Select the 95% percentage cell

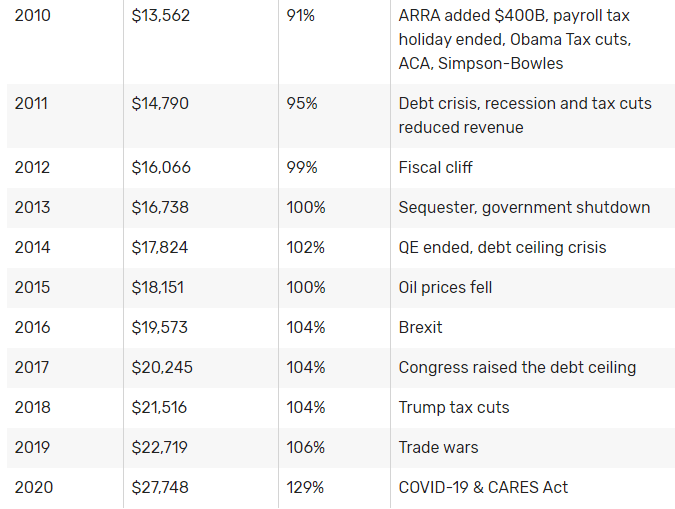(302, 104)
